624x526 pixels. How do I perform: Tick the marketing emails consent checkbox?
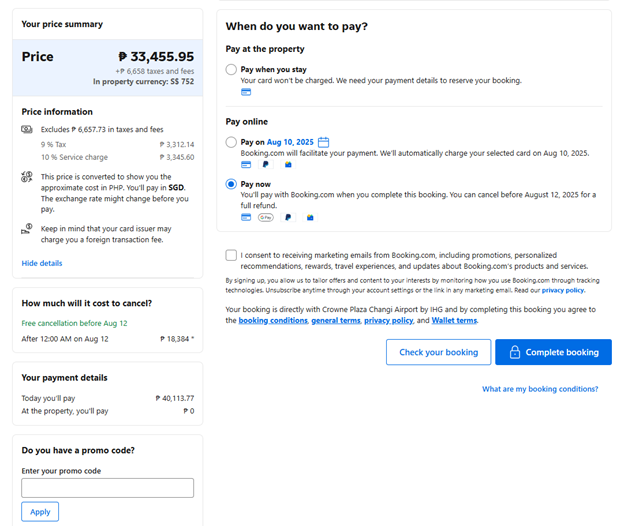(232, 256)
